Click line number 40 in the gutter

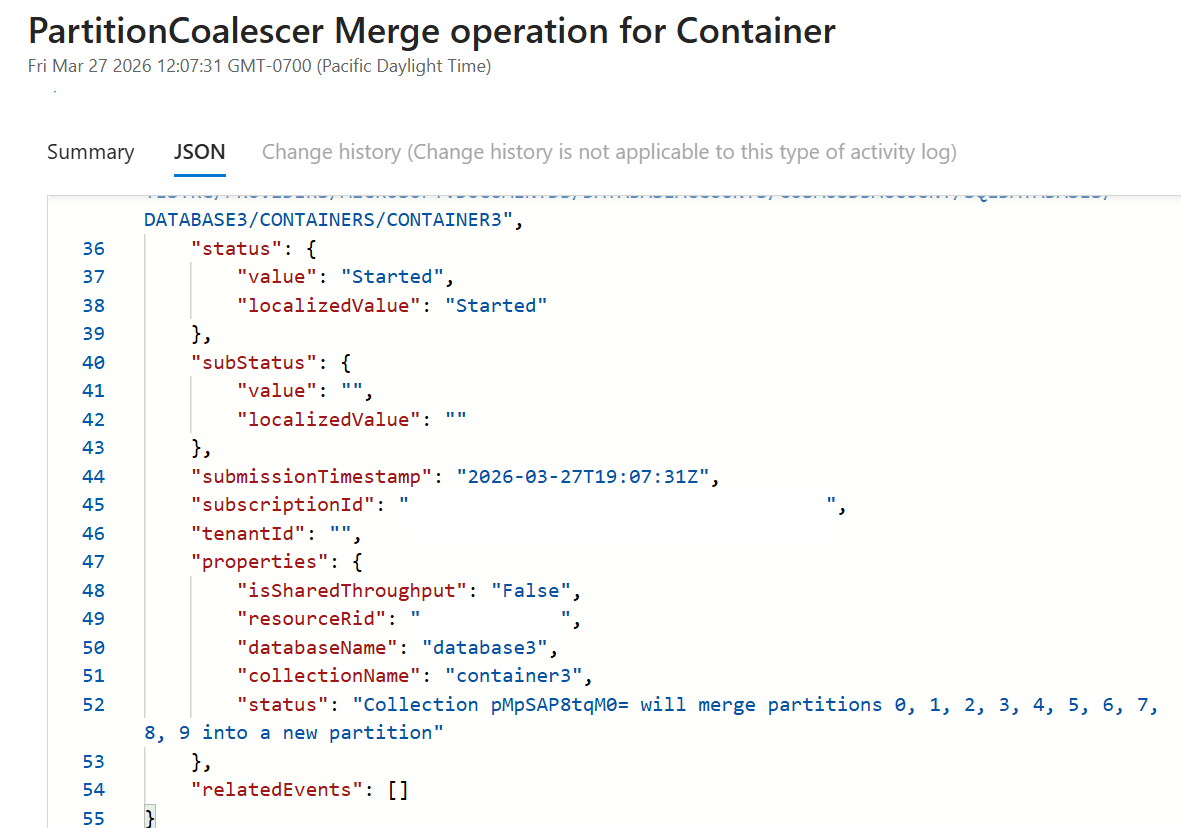coord(93,362)
